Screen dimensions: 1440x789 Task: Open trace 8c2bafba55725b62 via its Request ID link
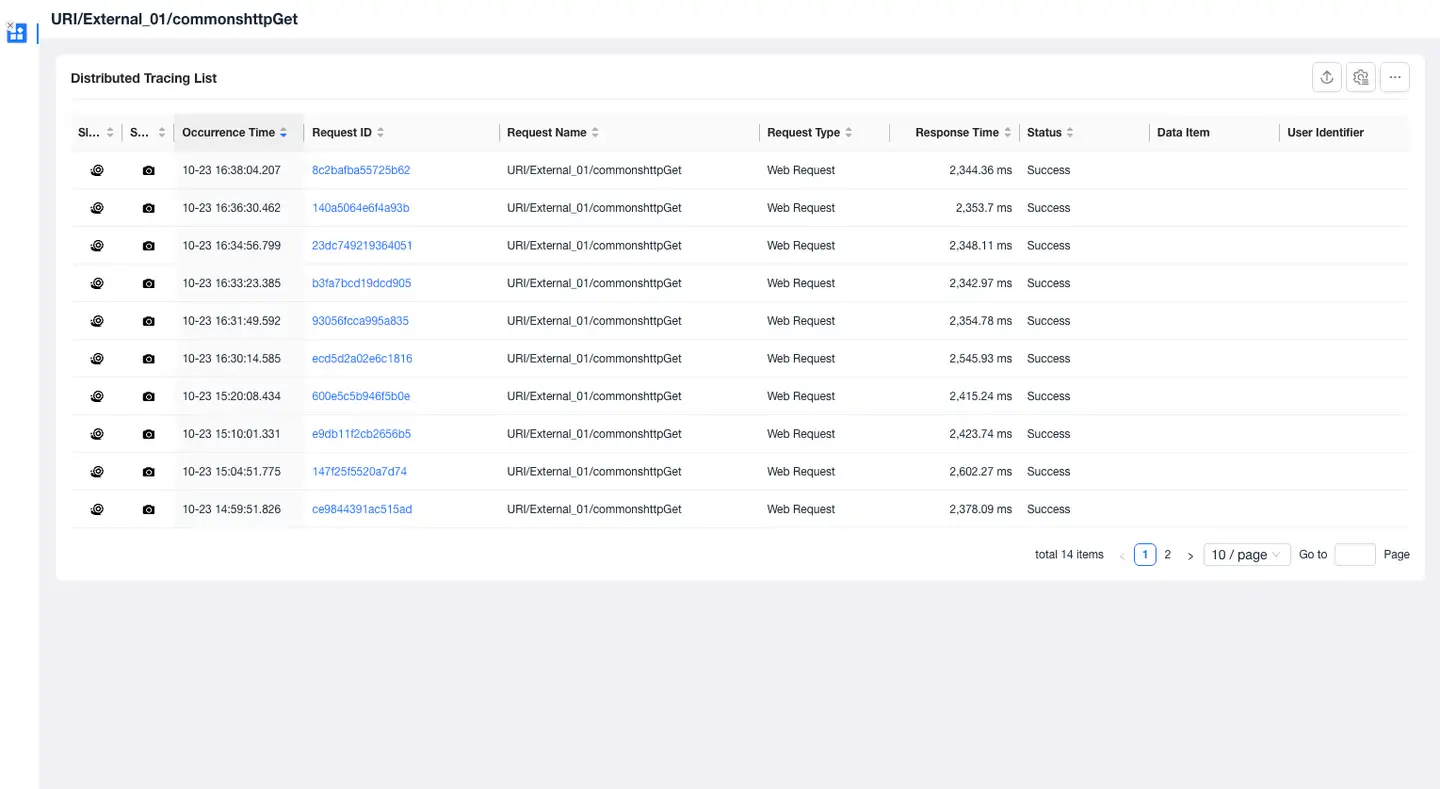pos(361,170)
